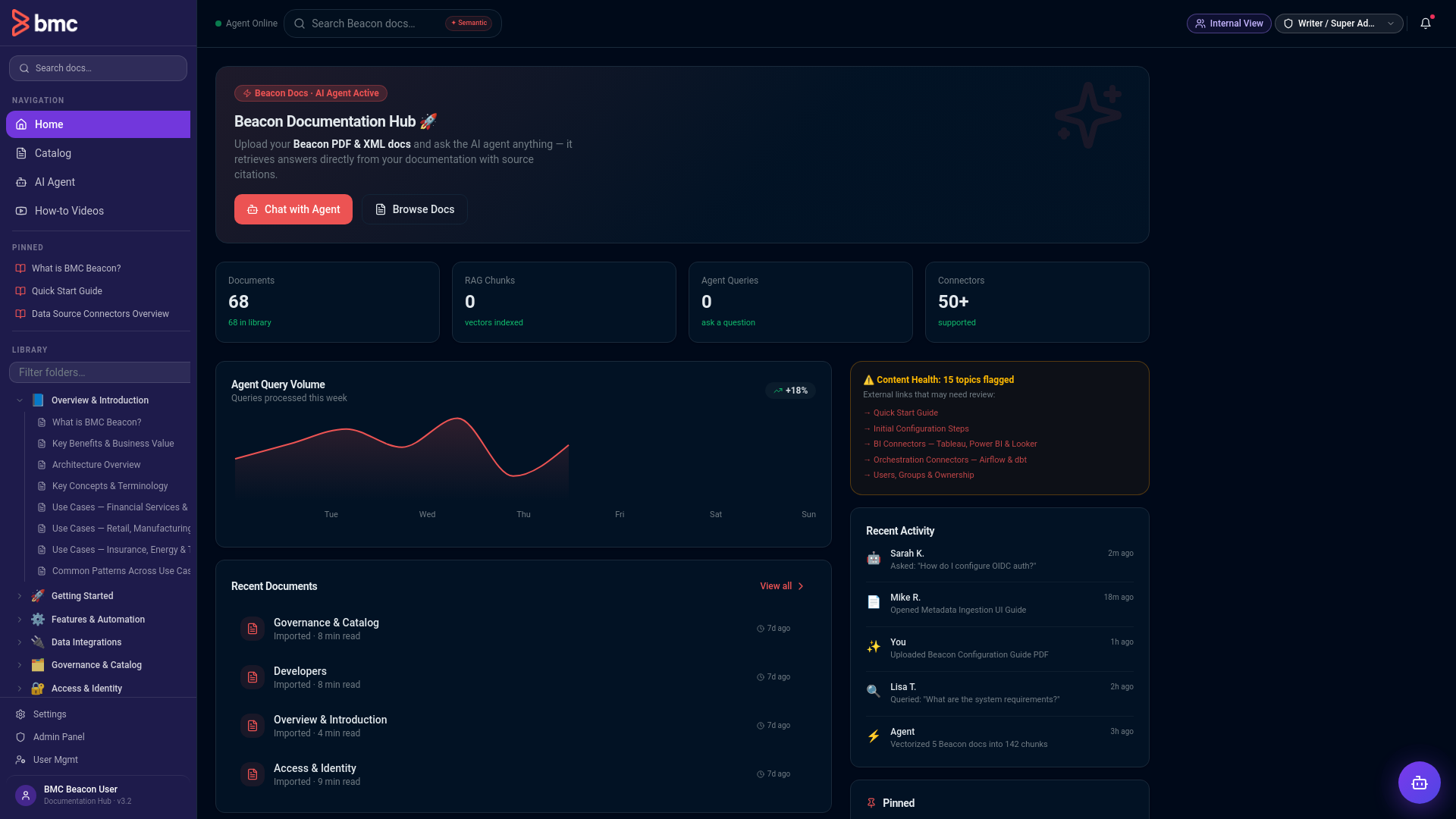
Task: Collapse the Overview & Introduction folder
Action: pyautogui.click(x=20, y=400)
